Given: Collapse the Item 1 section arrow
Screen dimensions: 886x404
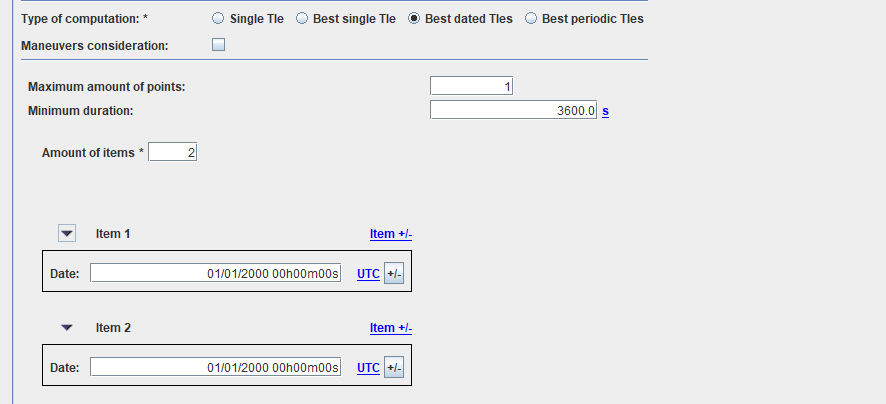Looking at the screenshot, I should pos(67,234).
